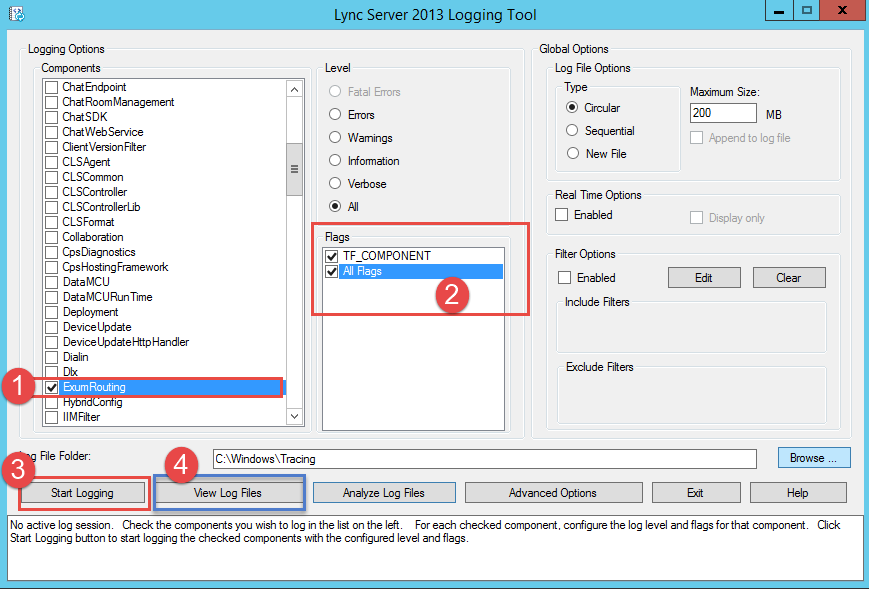The height and width of the screenshot is (589, 869).
Task: Enable Real Time Options checkbox
Action: pos(561,214)
